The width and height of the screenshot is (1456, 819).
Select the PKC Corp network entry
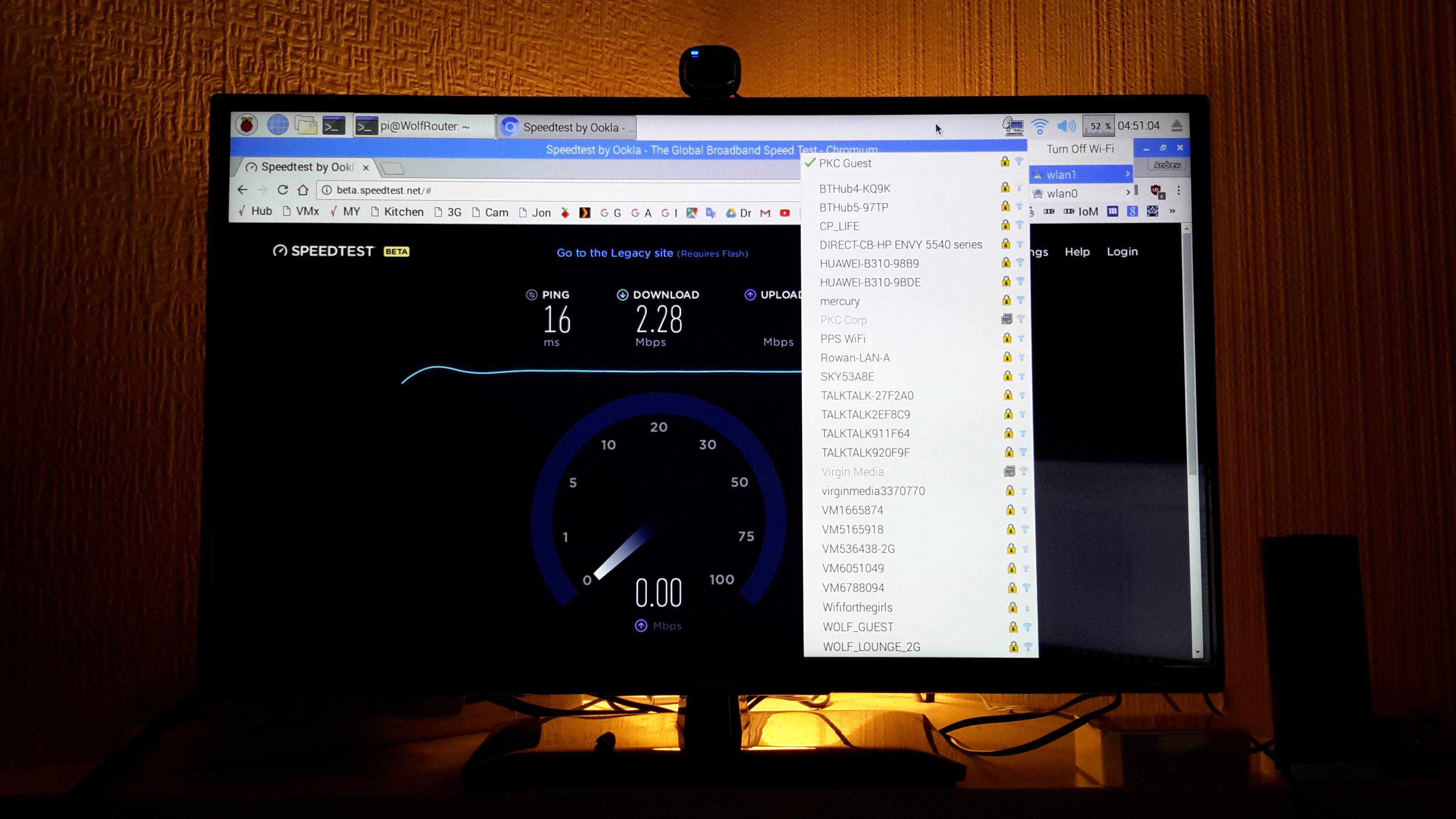coord(917,319)
